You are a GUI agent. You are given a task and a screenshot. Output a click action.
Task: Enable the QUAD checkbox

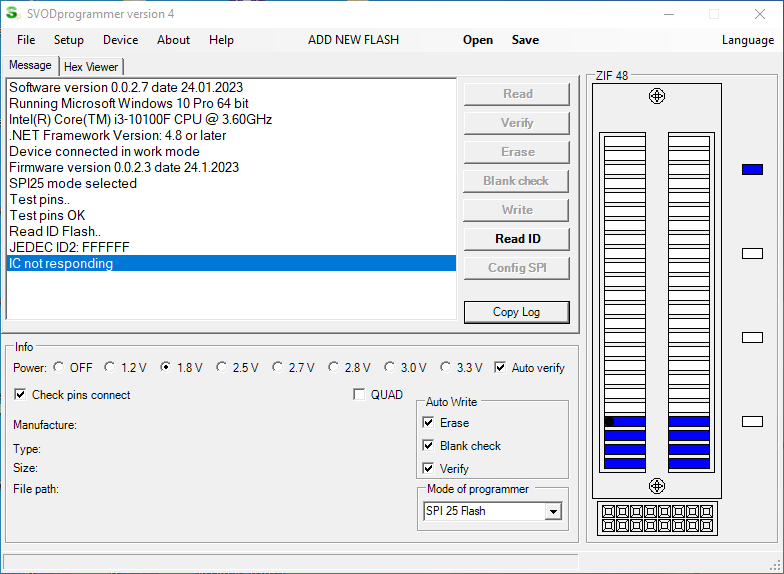click(360, 395)
